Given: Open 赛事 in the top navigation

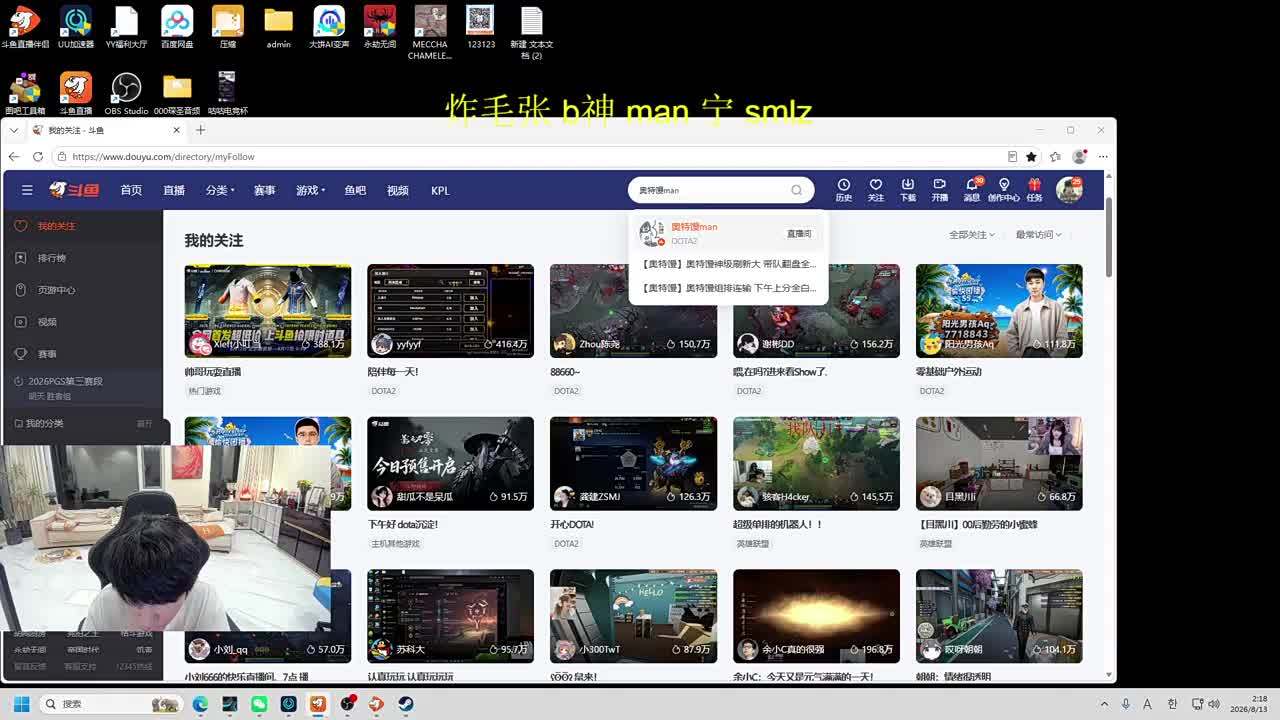Looking at the screenshot, I should [x=264, y=190].
